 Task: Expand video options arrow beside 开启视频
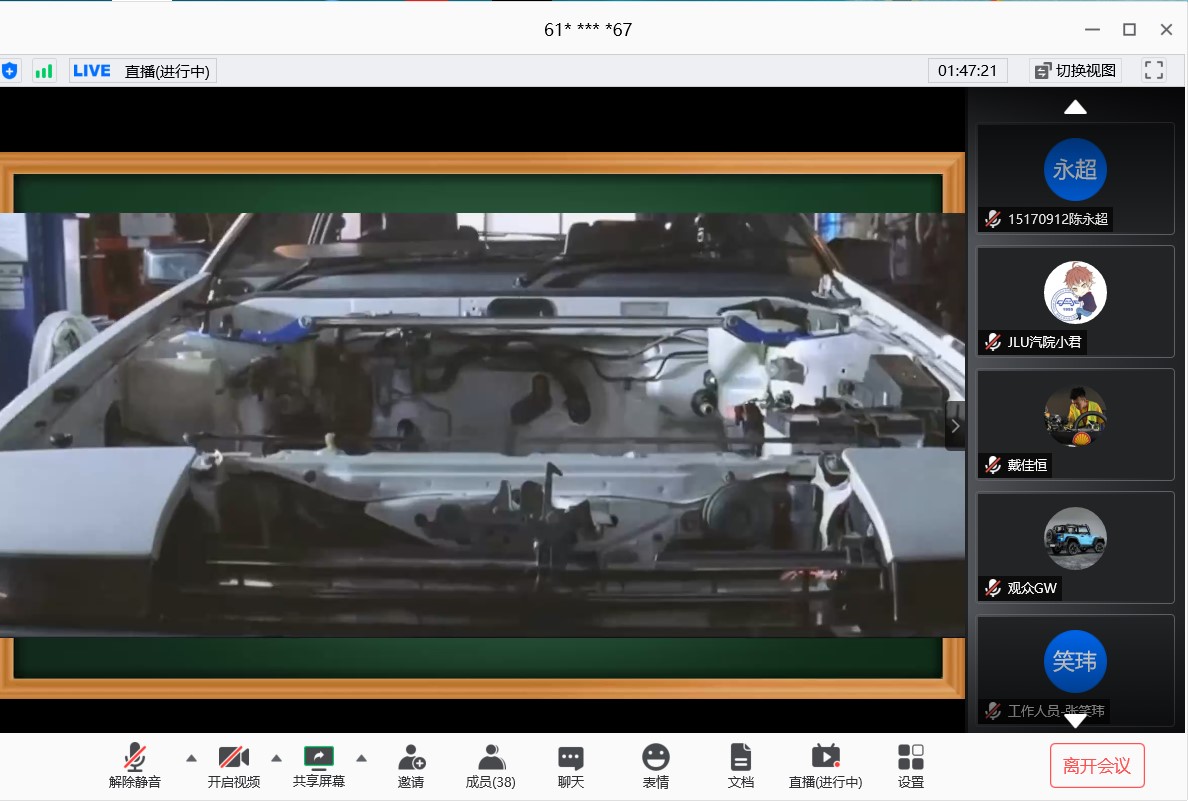[x=277, y=757]
